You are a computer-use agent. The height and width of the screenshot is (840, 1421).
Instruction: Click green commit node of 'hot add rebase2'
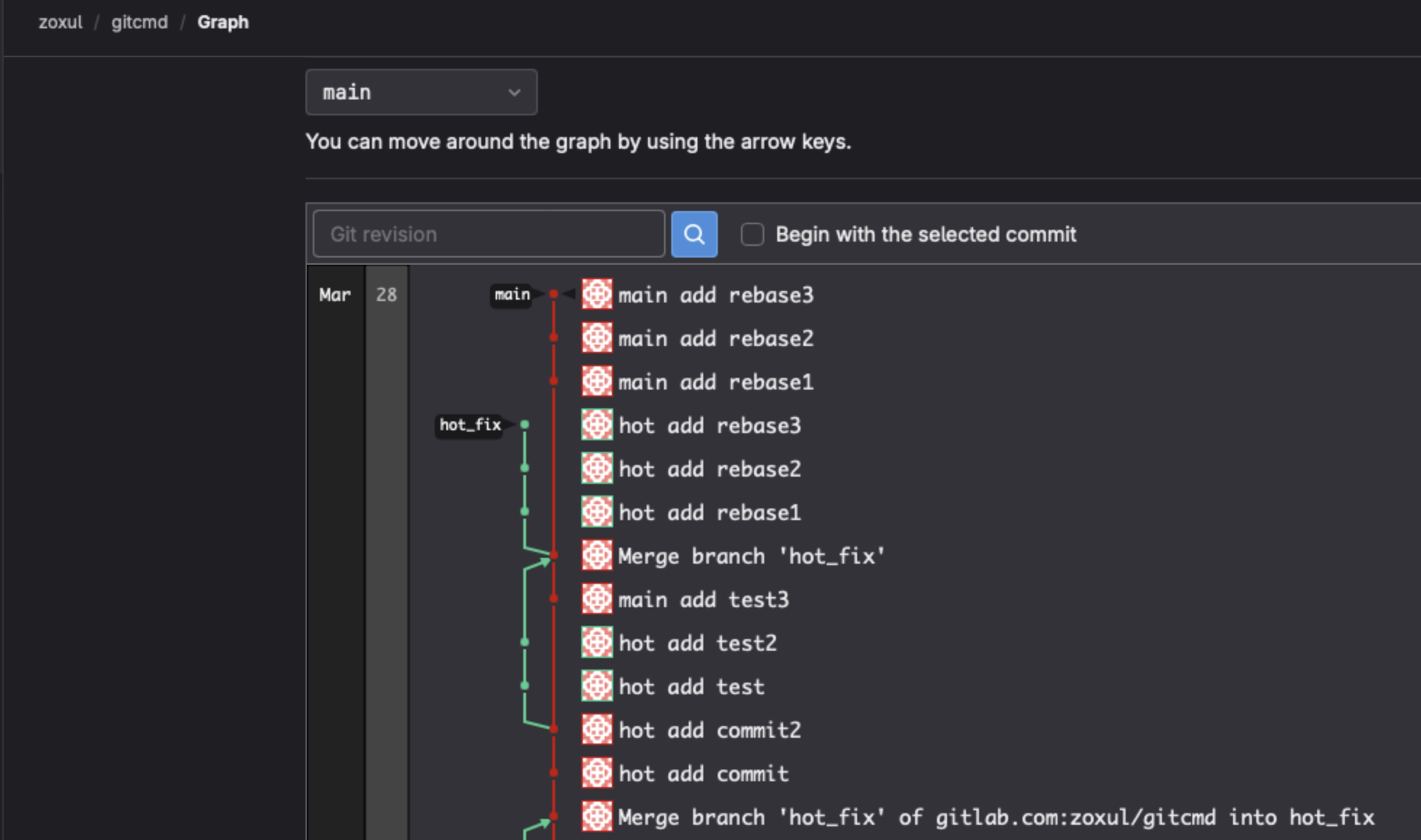525,469
